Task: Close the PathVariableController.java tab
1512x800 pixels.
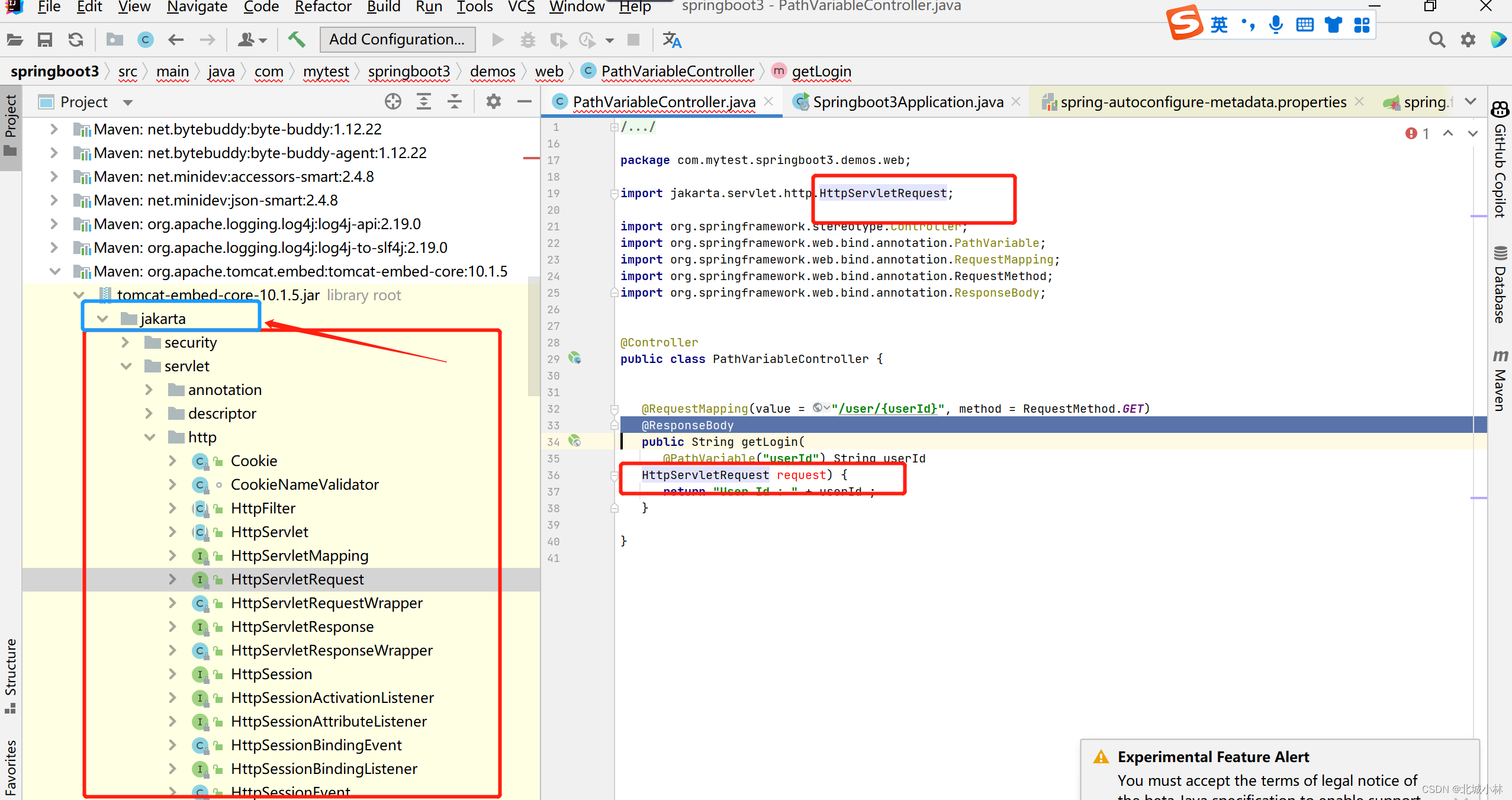Action: pyautogui.click(x=768, y=101)
